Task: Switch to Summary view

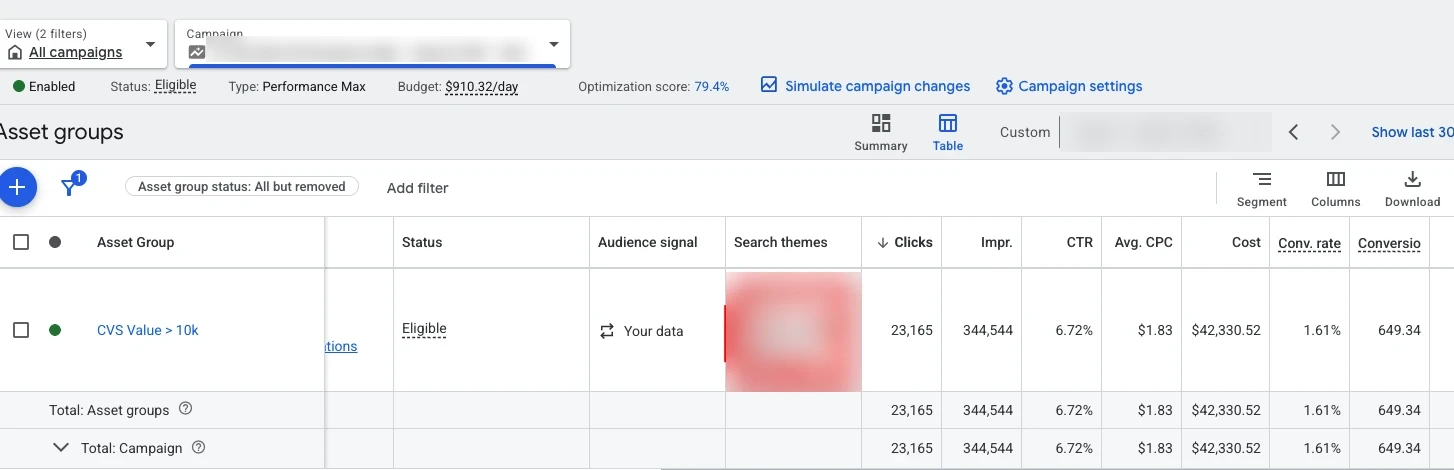Action: pyautogui.click(x=880, y=132)
